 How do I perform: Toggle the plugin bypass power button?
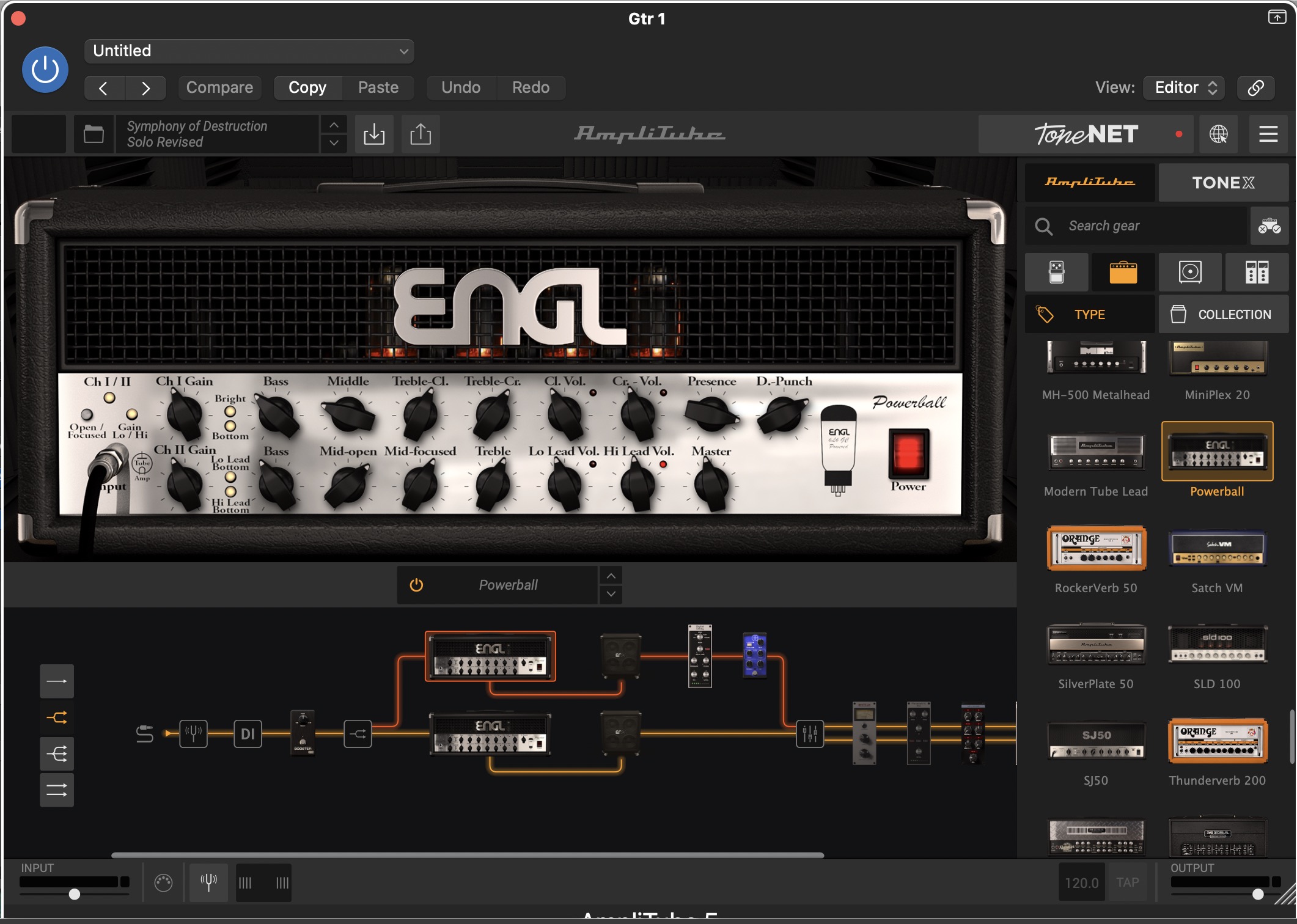(45, 70)
